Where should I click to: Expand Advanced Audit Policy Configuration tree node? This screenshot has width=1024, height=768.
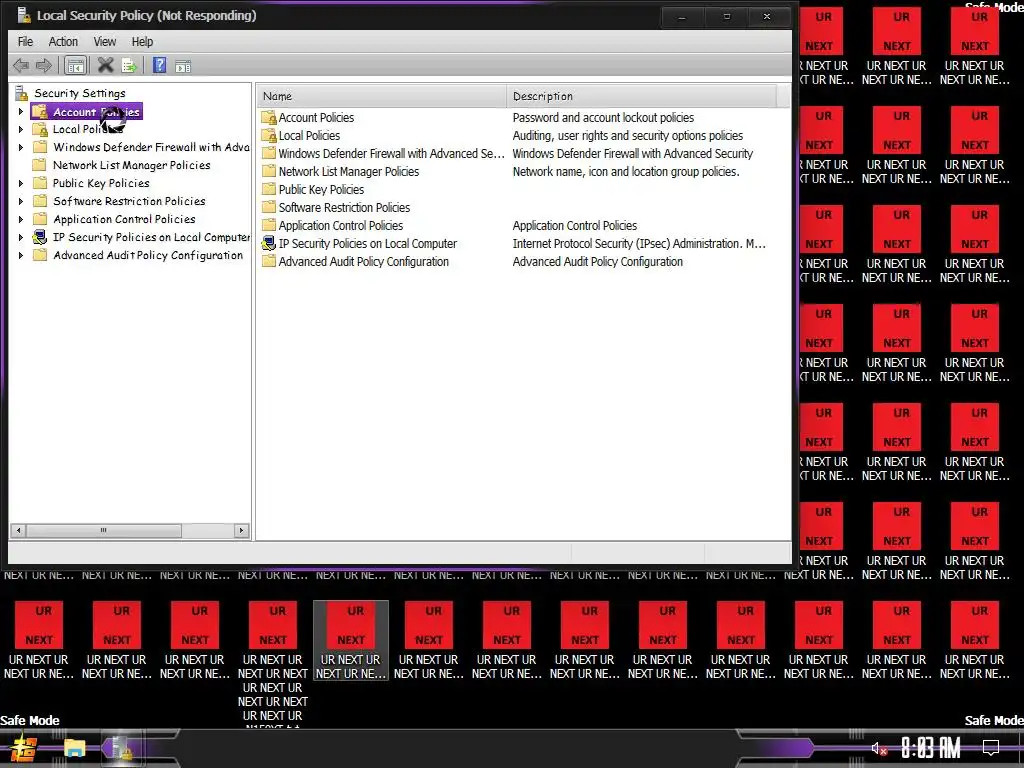point(21,255)
